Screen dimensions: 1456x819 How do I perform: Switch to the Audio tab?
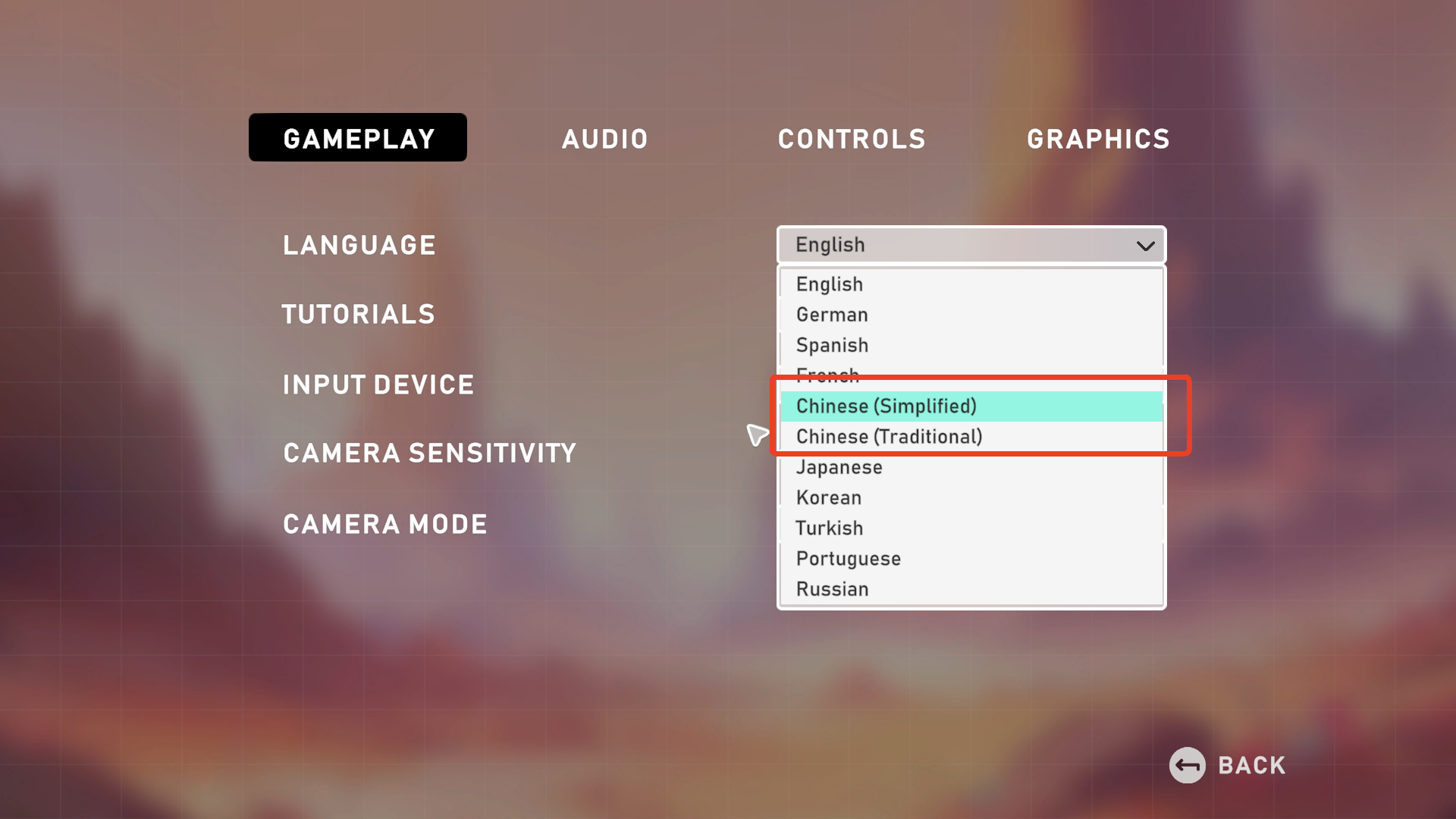(604, 139)
